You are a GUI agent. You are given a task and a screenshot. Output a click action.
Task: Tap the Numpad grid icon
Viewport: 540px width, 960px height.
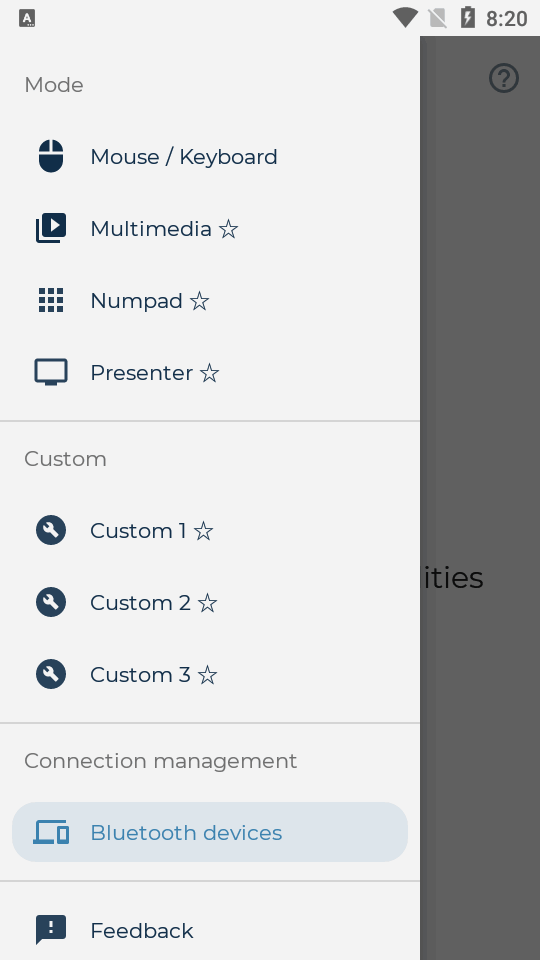51,300
